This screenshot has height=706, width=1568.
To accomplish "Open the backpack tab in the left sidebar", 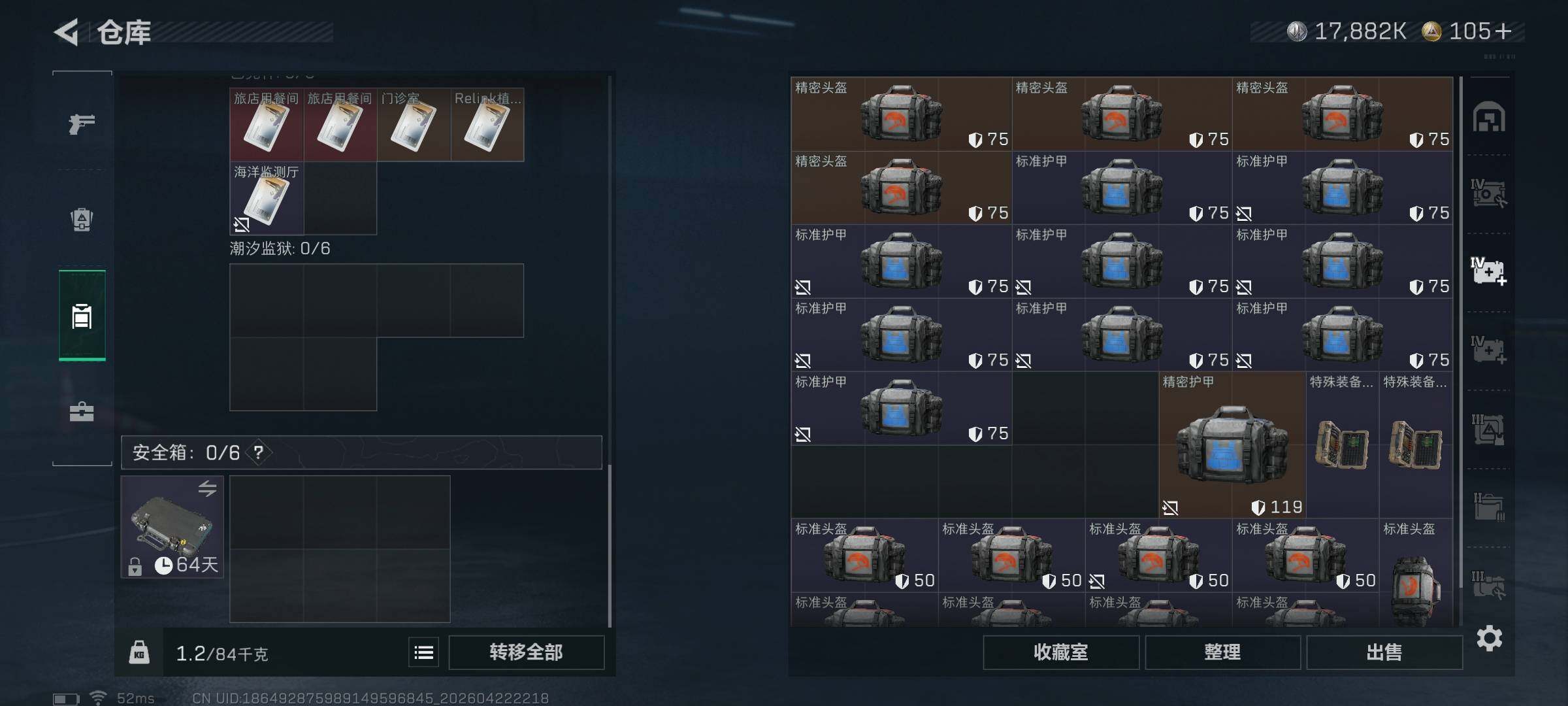I will (82, 219).
